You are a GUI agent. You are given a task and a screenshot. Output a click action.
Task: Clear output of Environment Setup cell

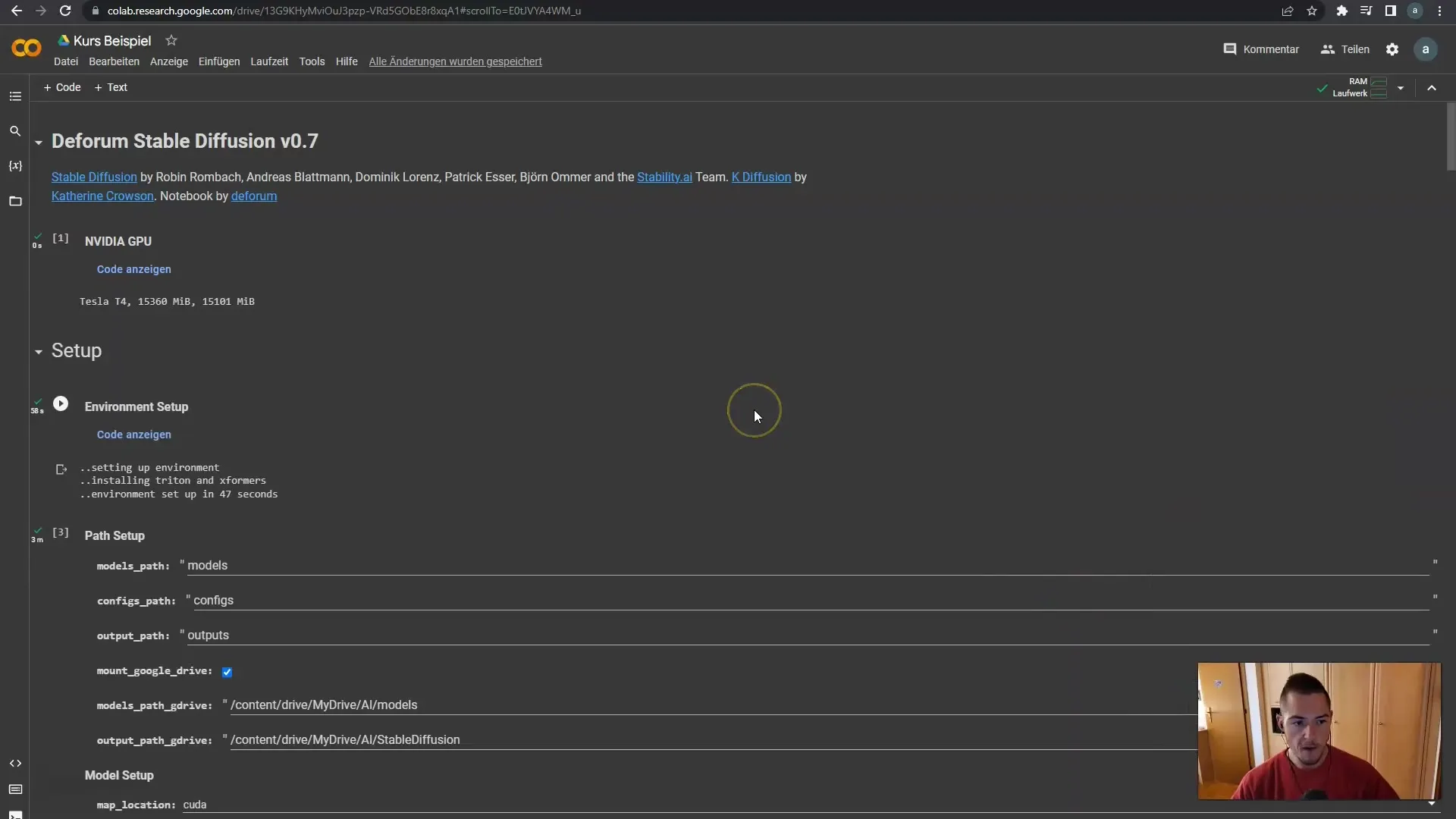[x=61, y=469]
